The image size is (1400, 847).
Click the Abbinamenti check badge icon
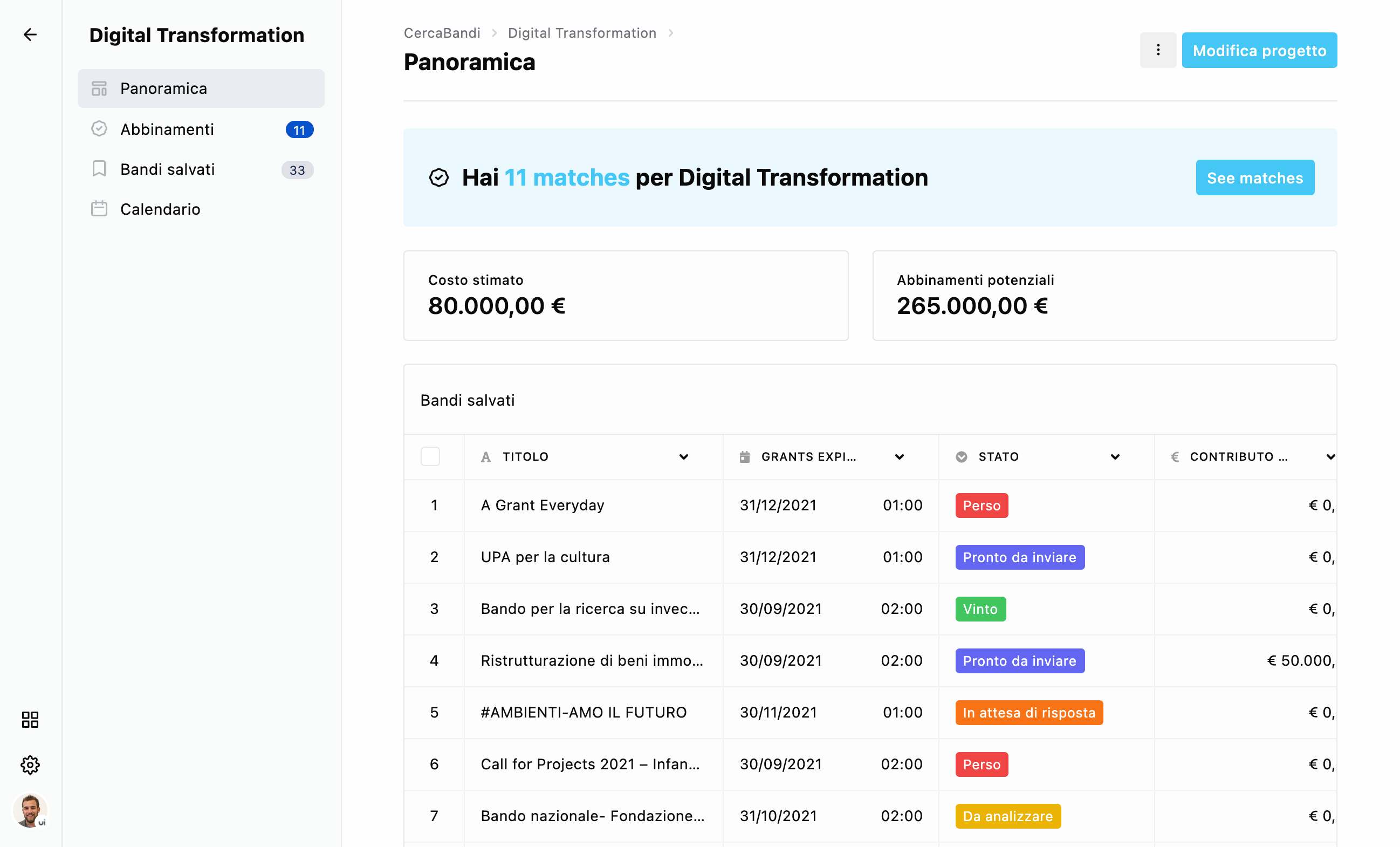click(99, 129)
